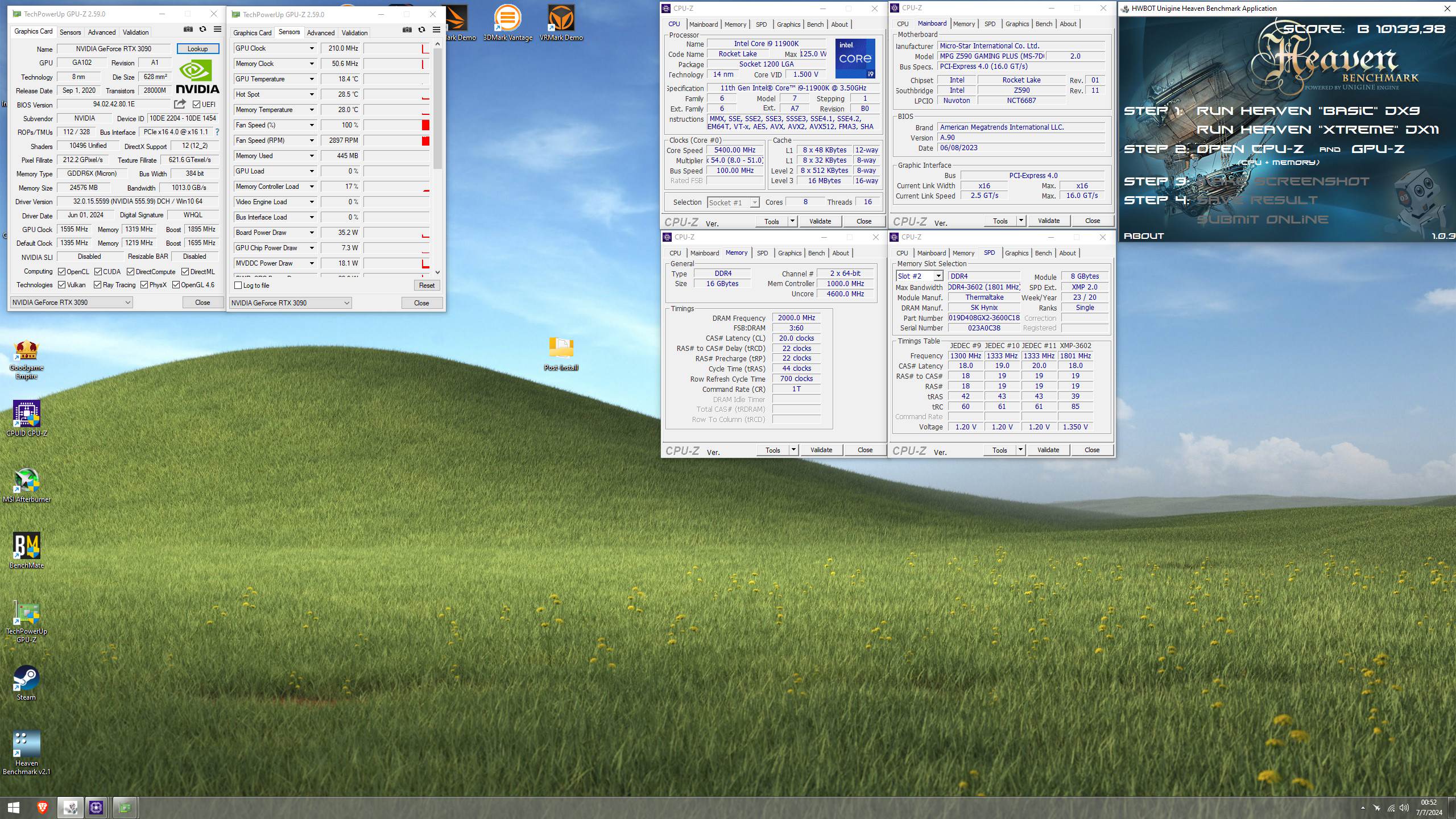The image size is (1456, 819).
Task: Click GPU Clock sensor graph
Action: point(396,48)
